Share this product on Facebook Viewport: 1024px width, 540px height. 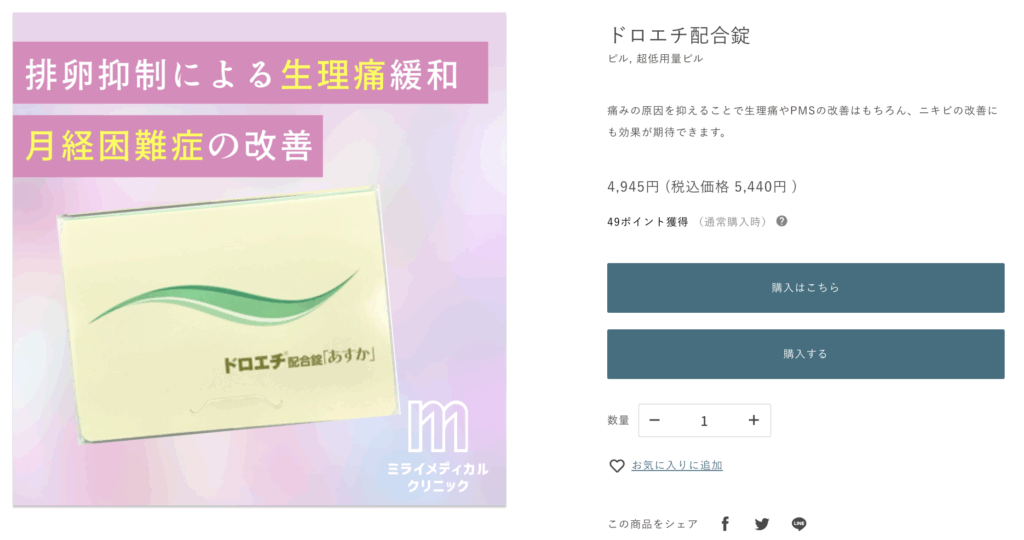[x=725, y=524]
